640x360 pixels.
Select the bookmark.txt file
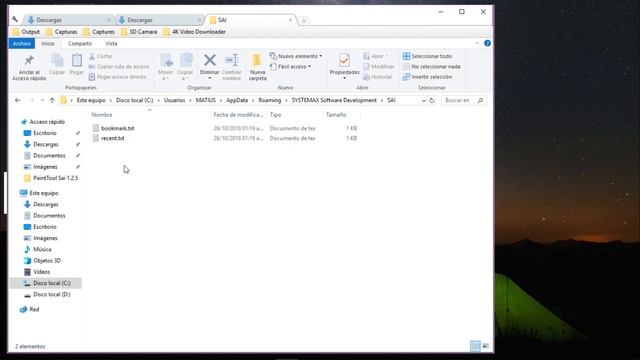118,128
